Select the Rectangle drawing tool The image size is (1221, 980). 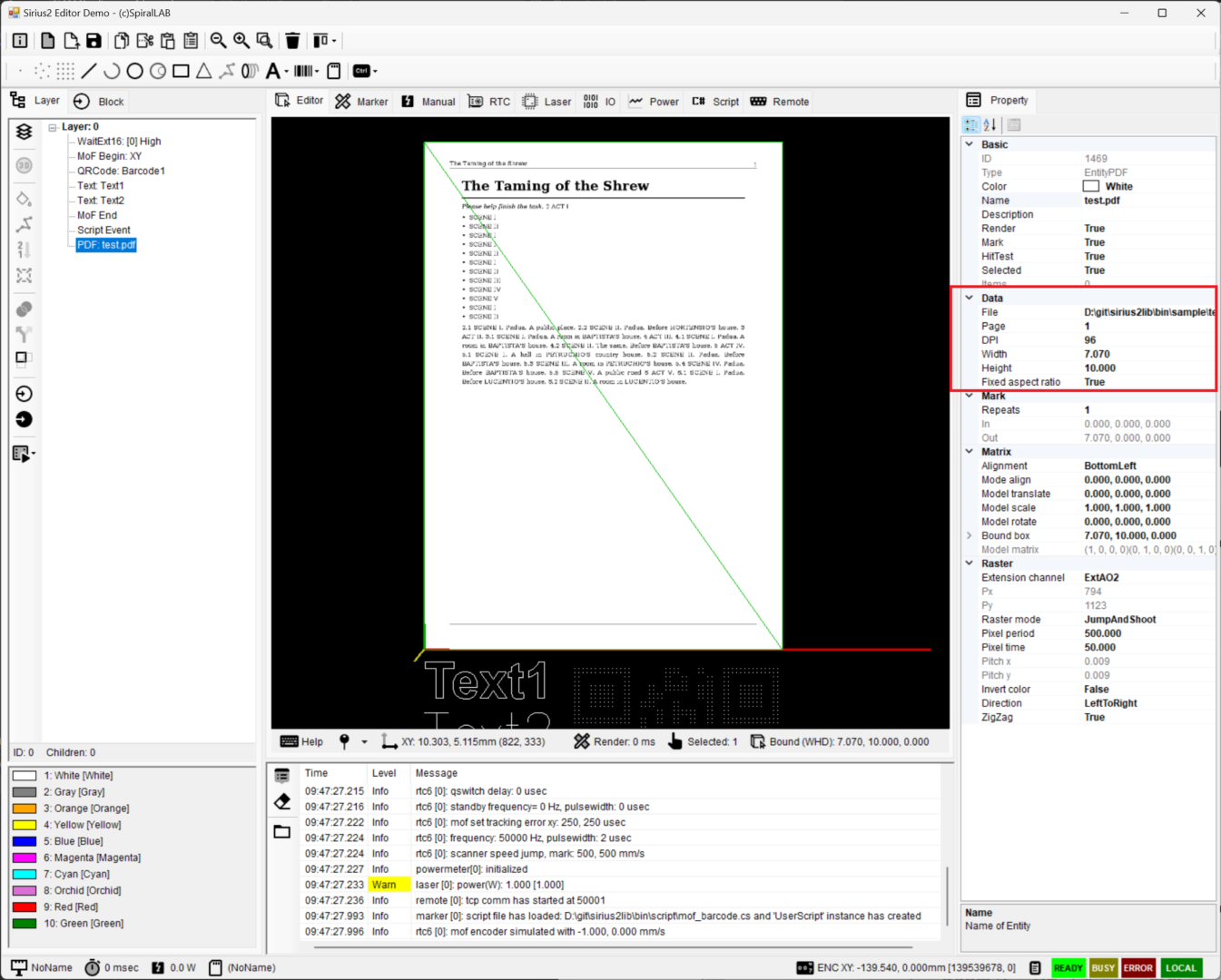tap(181, 71)
